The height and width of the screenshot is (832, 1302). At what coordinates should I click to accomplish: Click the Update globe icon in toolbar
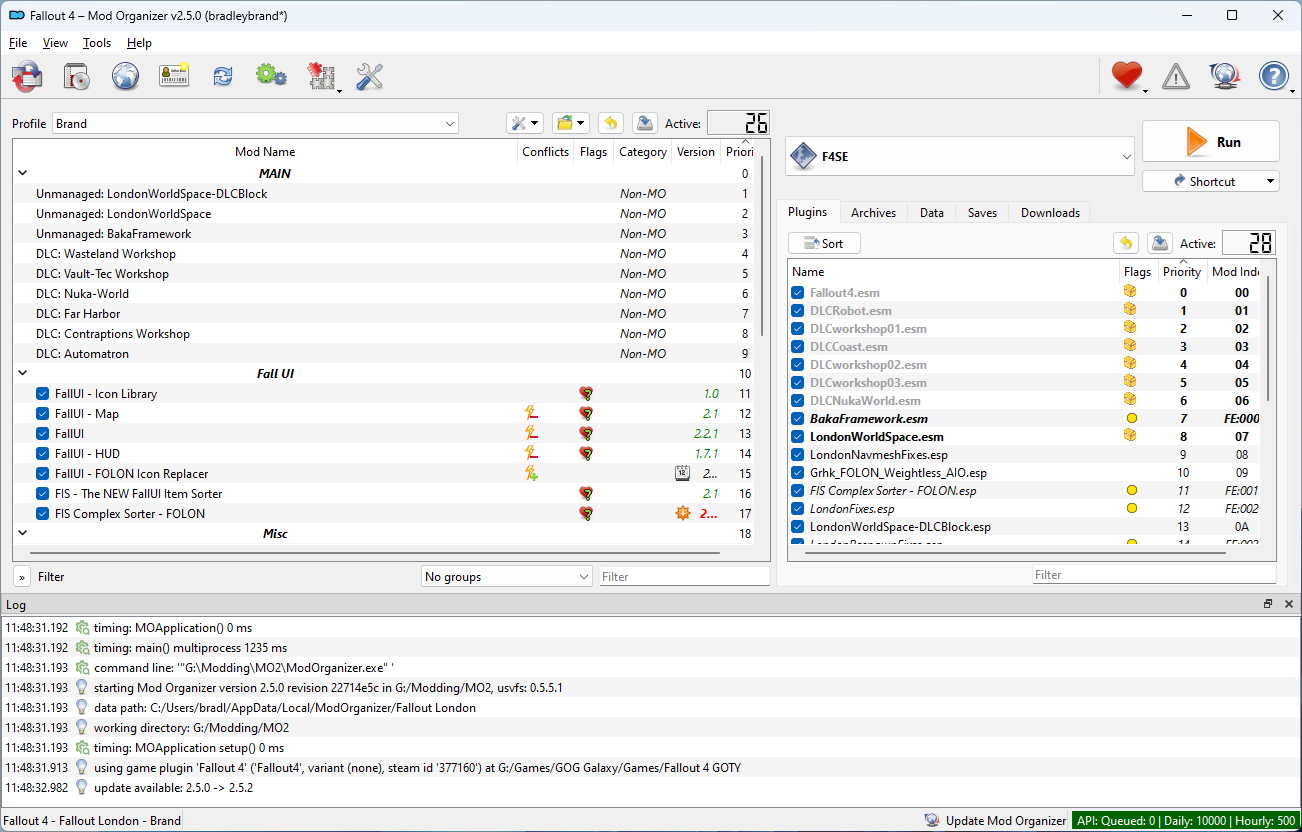(1225, 76)
